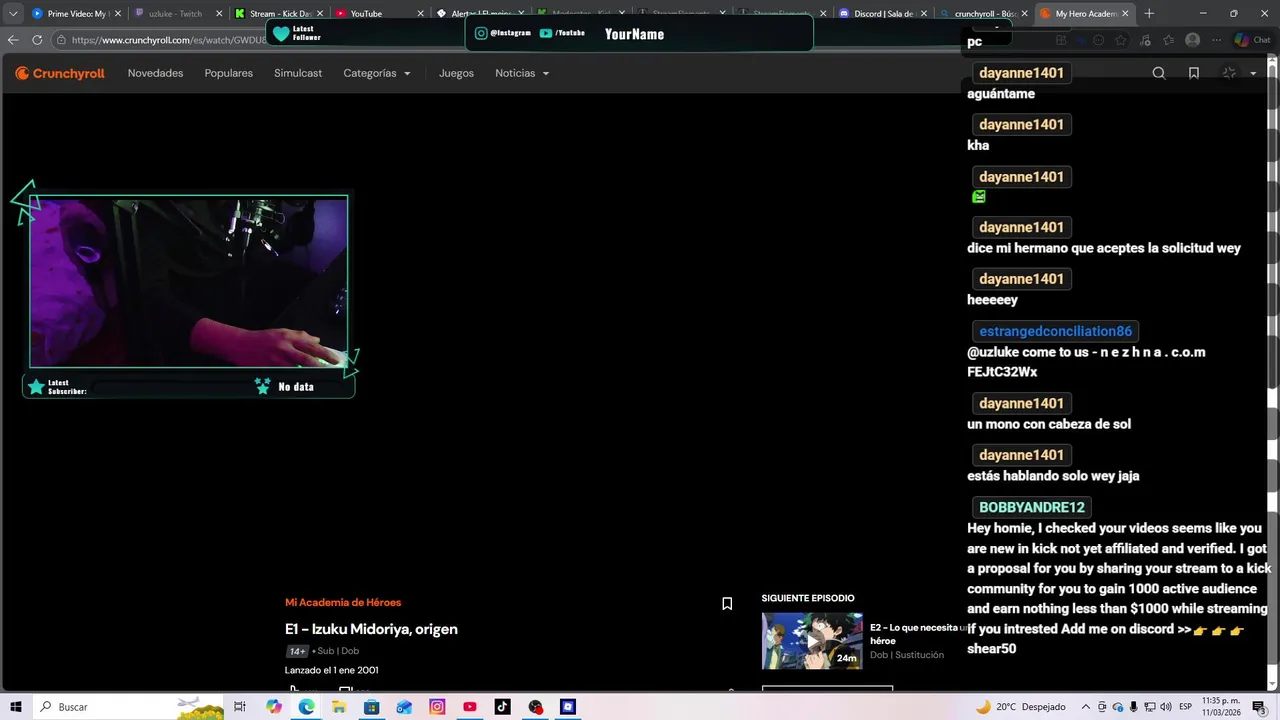Open Microsoft Store from the taskbar

[x=371, y=707]
